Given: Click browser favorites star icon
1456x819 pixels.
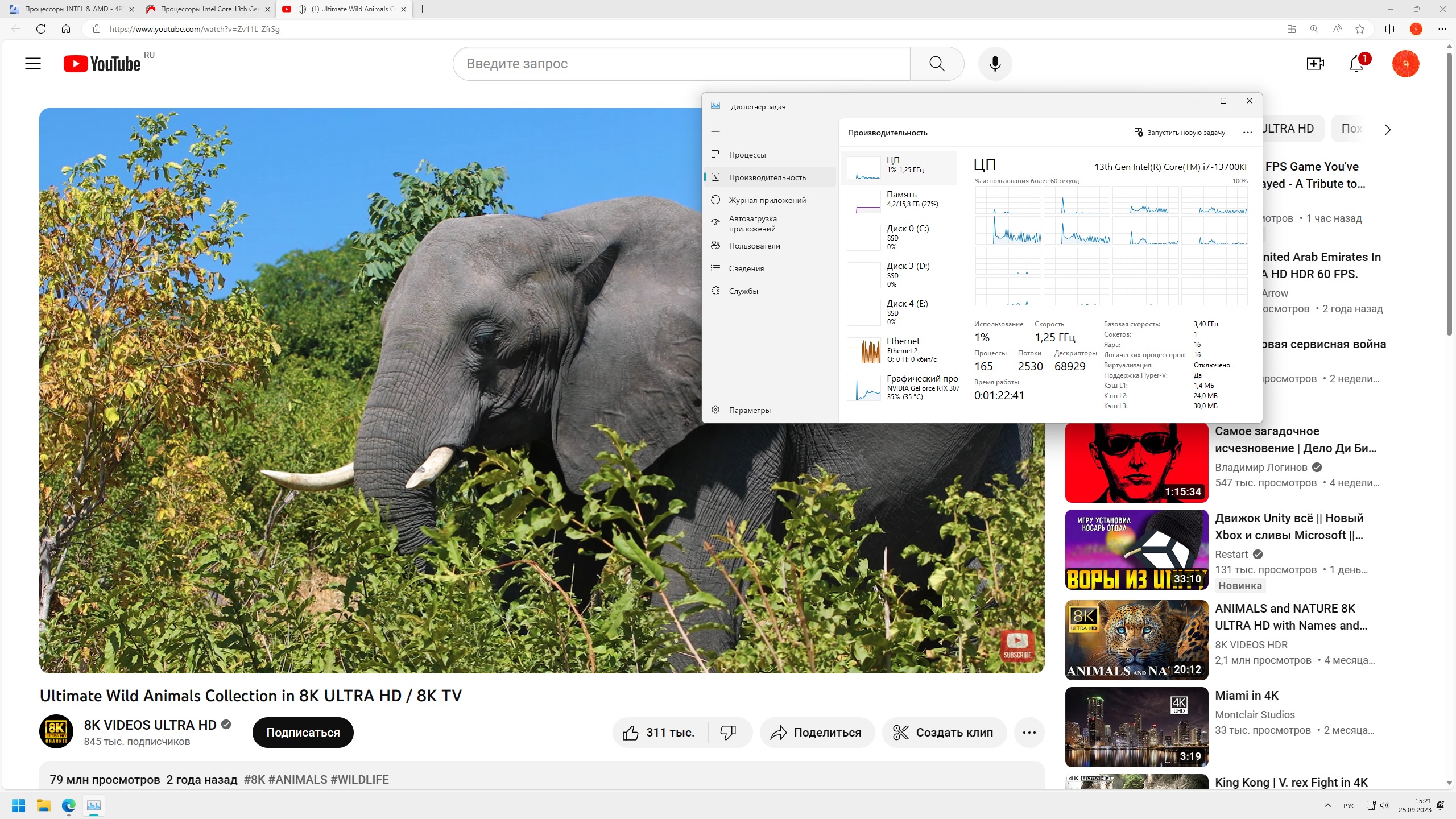Looking at the screenshot, I should click(x=1360, y=29).
